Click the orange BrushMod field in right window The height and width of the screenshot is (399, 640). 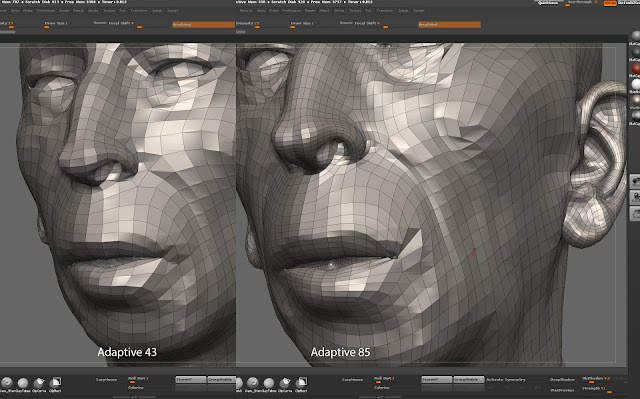coord(449,24)
